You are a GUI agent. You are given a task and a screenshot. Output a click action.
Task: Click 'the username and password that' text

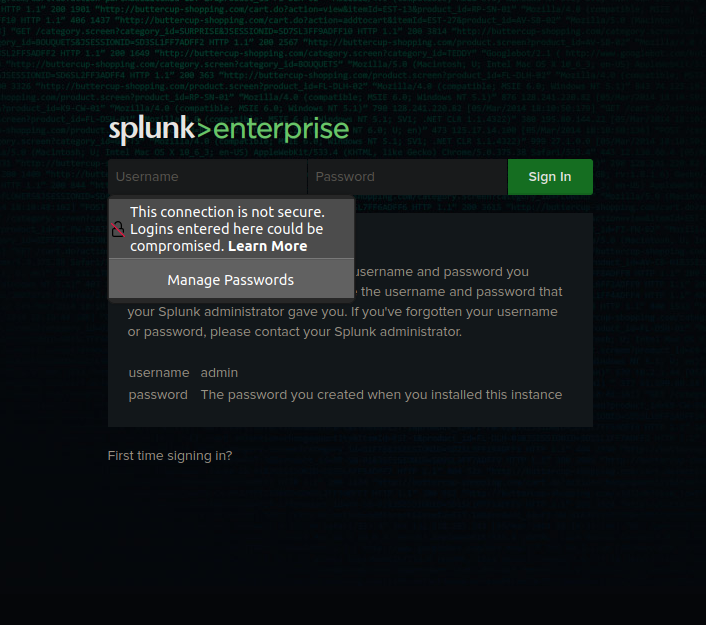462,292
